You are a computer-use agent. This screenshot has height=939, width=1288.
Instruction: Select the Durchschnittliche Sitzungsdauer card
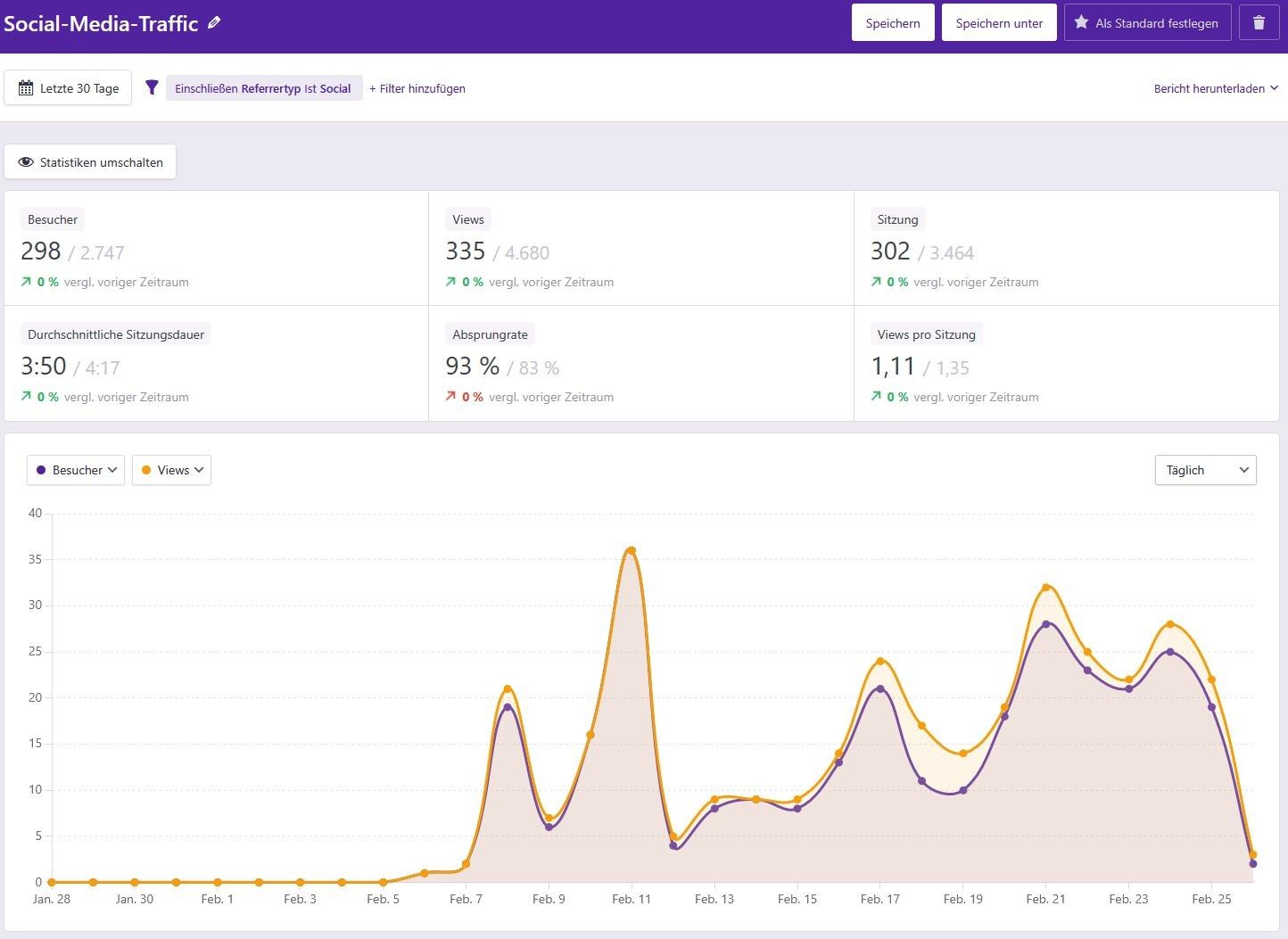click(216, 364)
